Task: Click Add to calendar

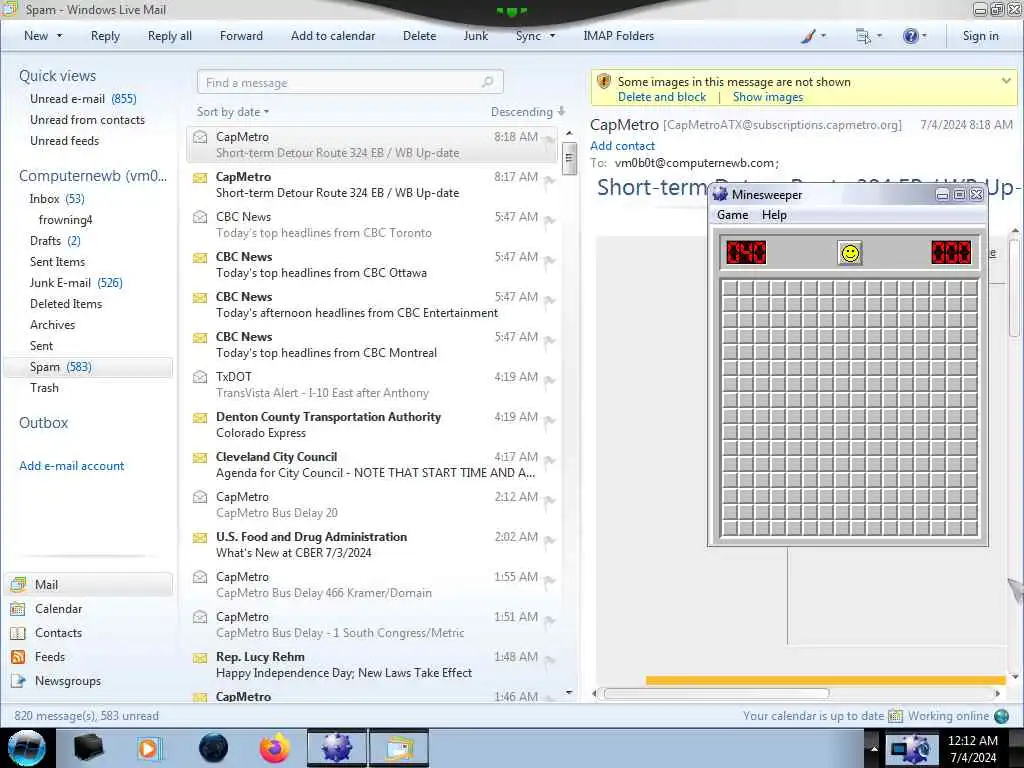Action: pos(333,36)
